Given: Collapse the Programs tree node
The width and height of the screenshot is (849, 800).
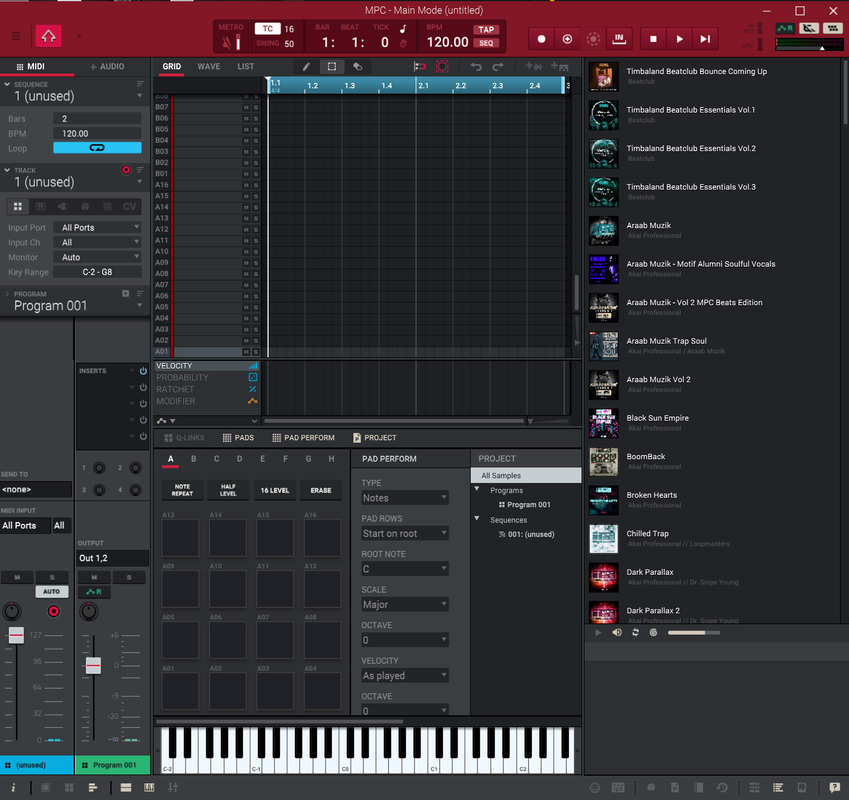Looking at the screenshot, I should 477,489.
